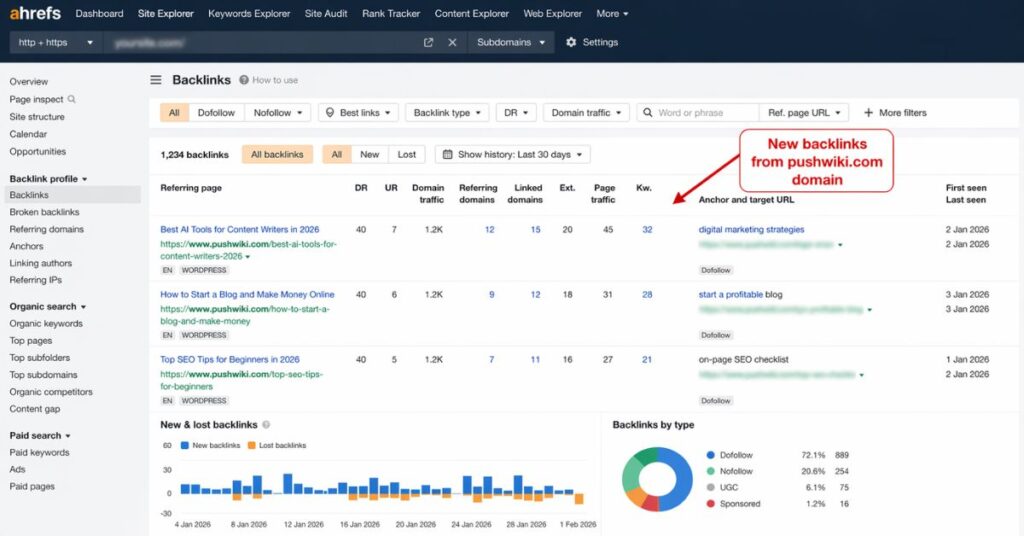
Task: Open Keywords Explorer tab
Action: click(249, 13)
